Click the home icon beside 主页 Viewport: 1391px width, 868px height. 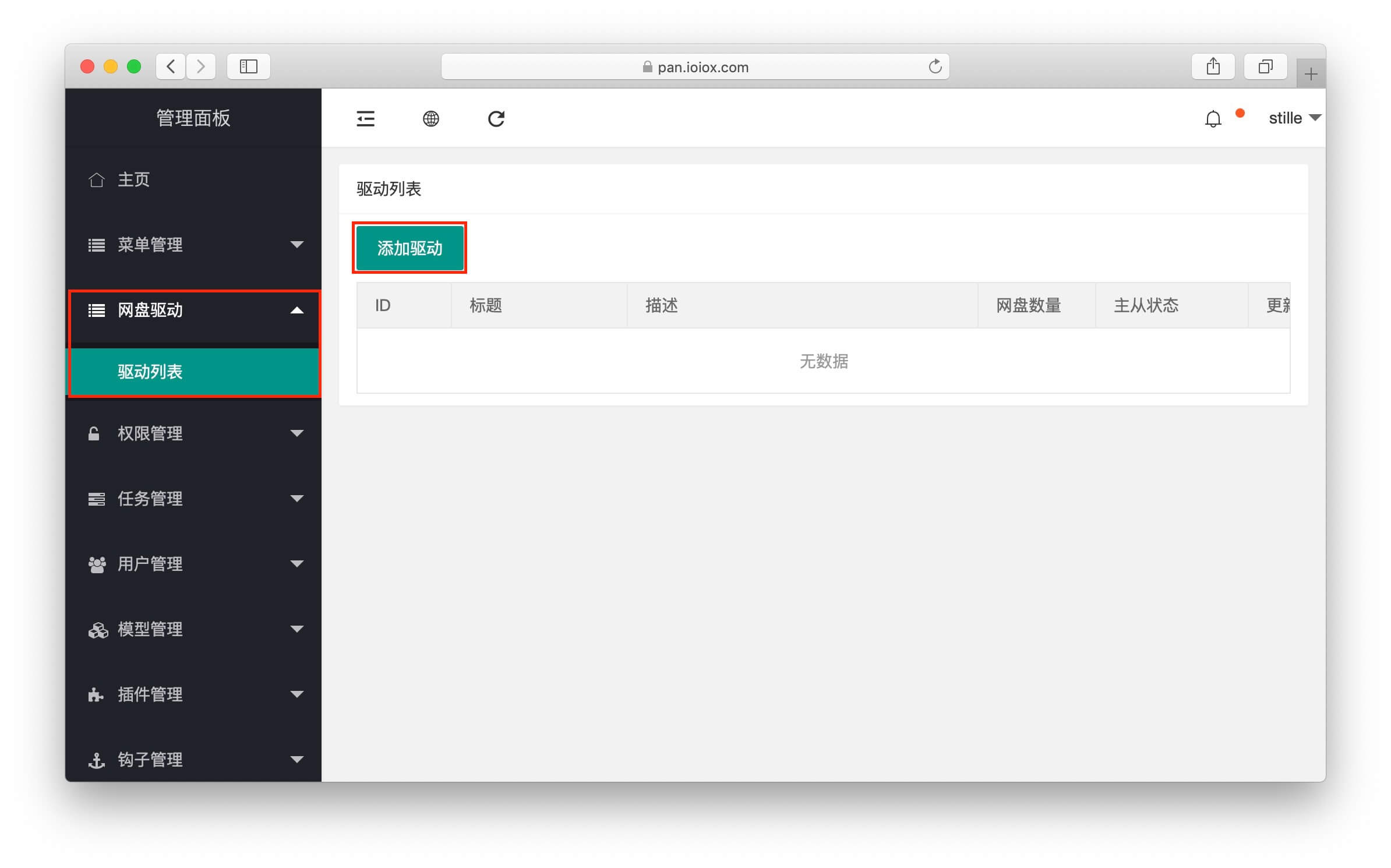tap(97, 180)
